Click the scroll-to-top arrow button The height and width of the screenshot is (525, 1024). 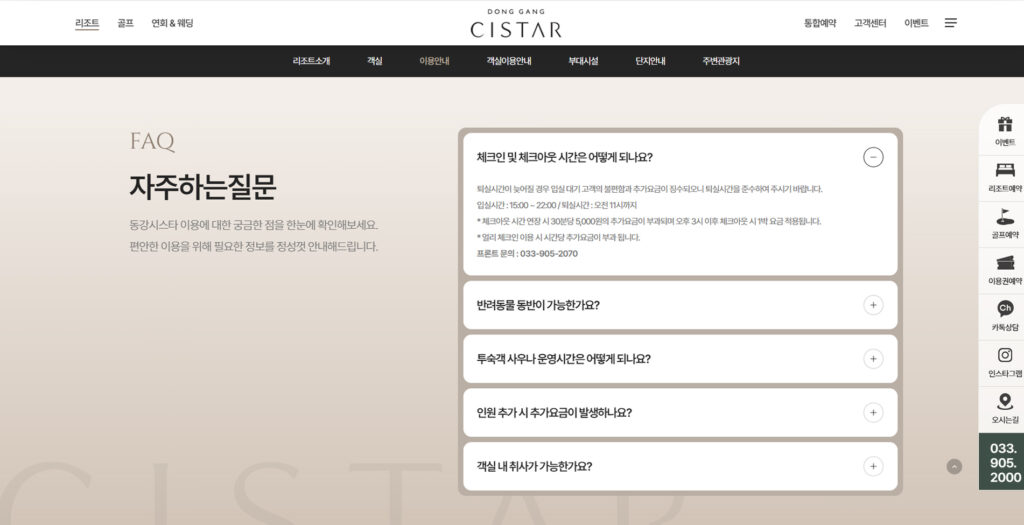tap(954, 466)
